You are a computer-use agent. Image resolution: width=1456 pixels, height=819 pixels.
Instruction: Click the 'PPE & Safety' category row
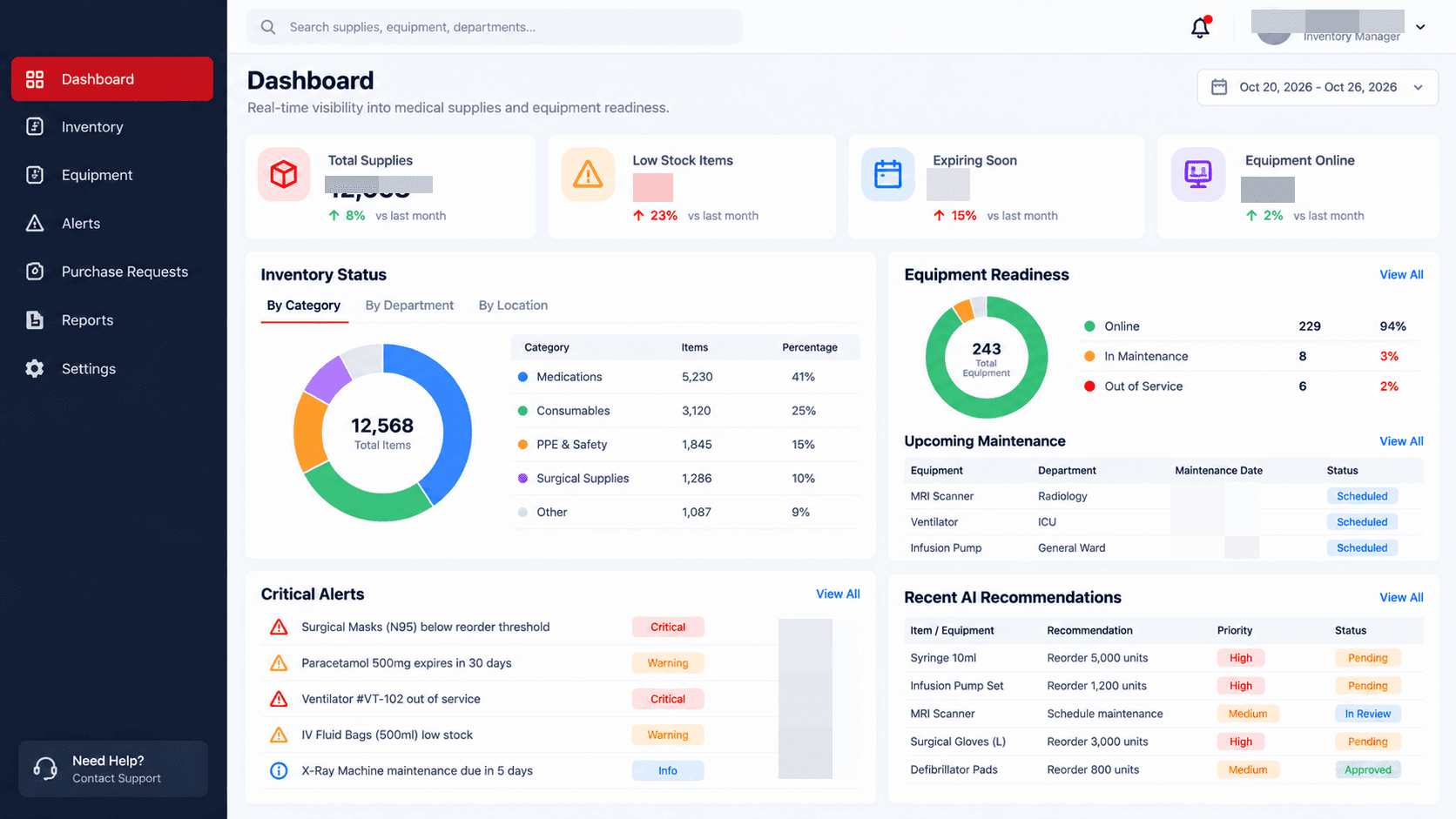pyautogui.click(x=685, y=445)
